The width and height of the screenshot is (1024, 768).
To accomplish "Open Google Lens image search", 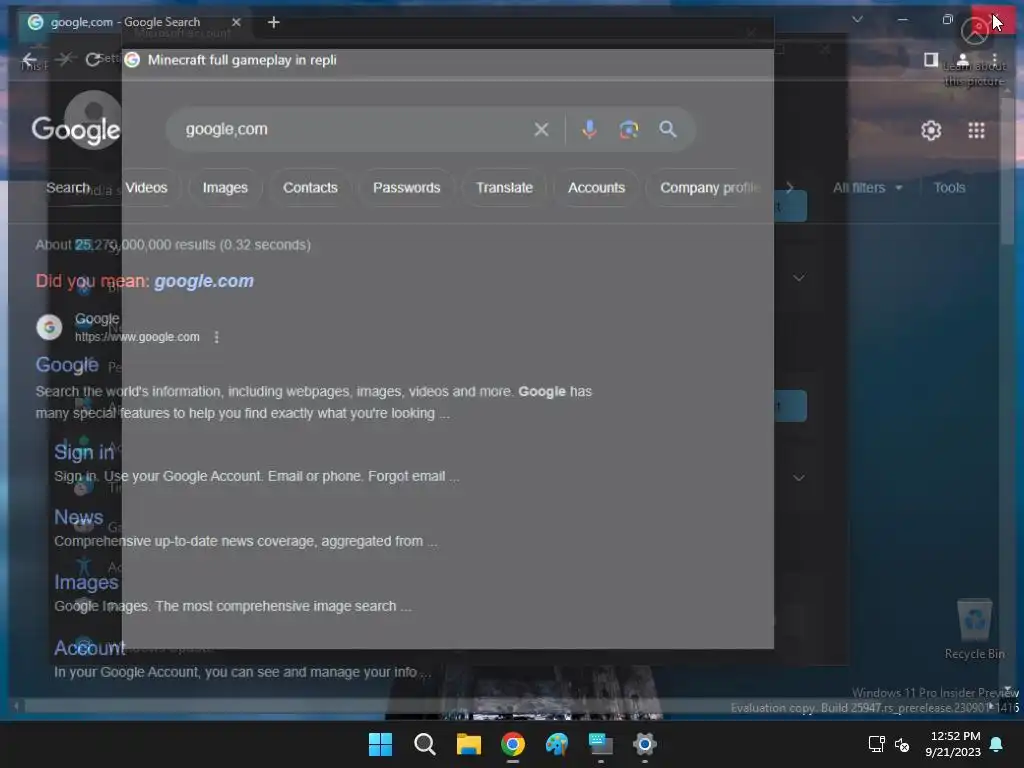I will (628, 129).
